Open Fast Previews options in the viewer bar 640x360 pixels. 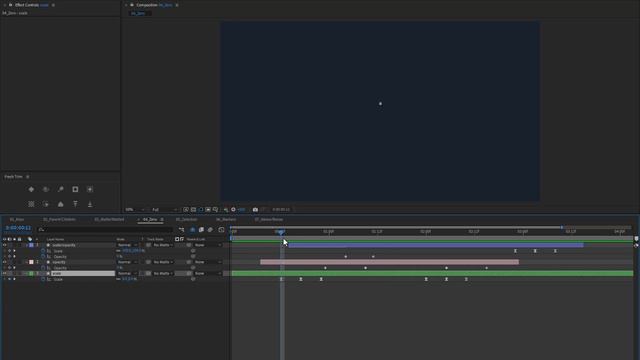(x=186, y=209)
